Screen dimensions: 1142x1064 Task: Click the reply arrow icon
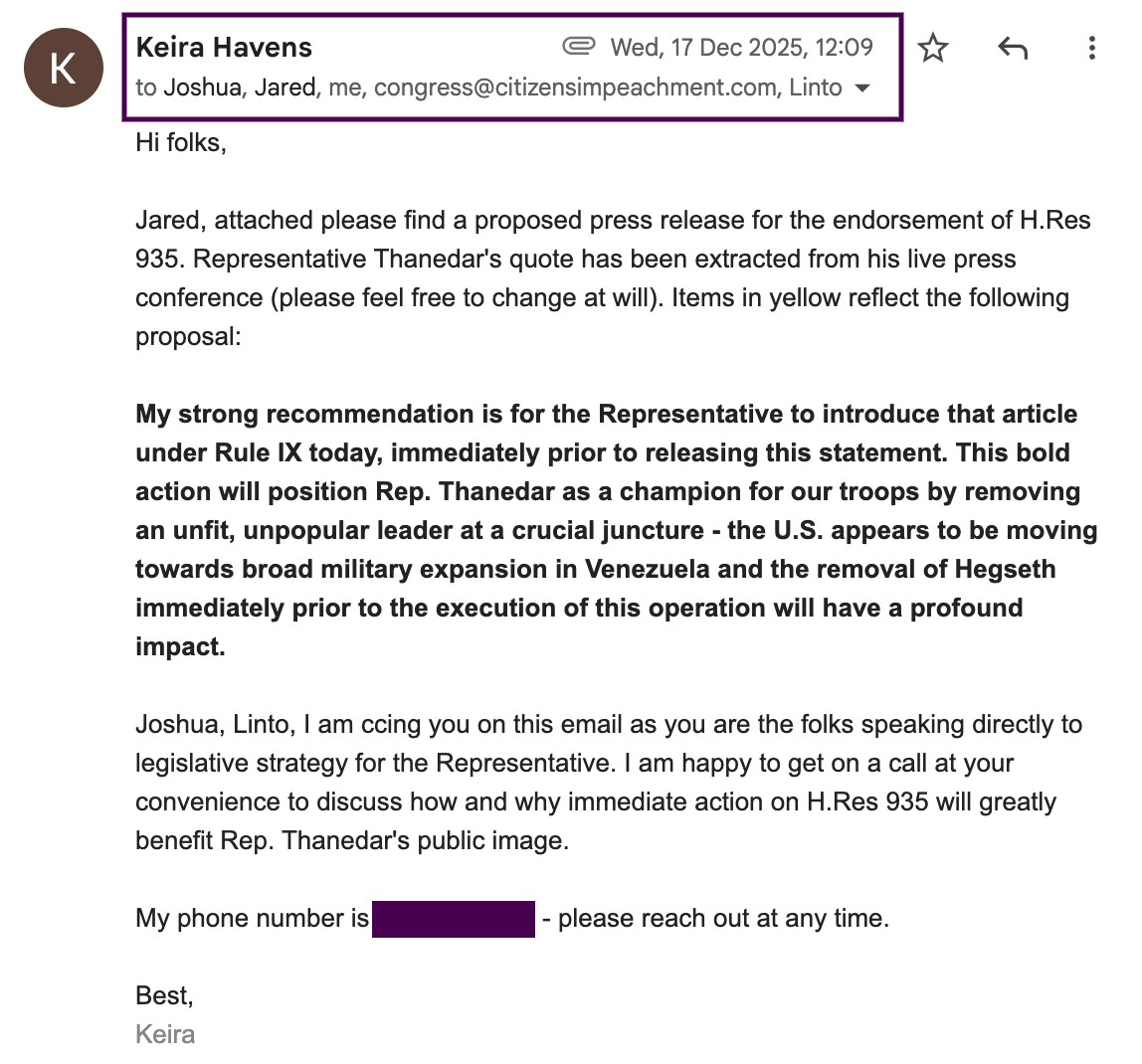point(1012,48)
